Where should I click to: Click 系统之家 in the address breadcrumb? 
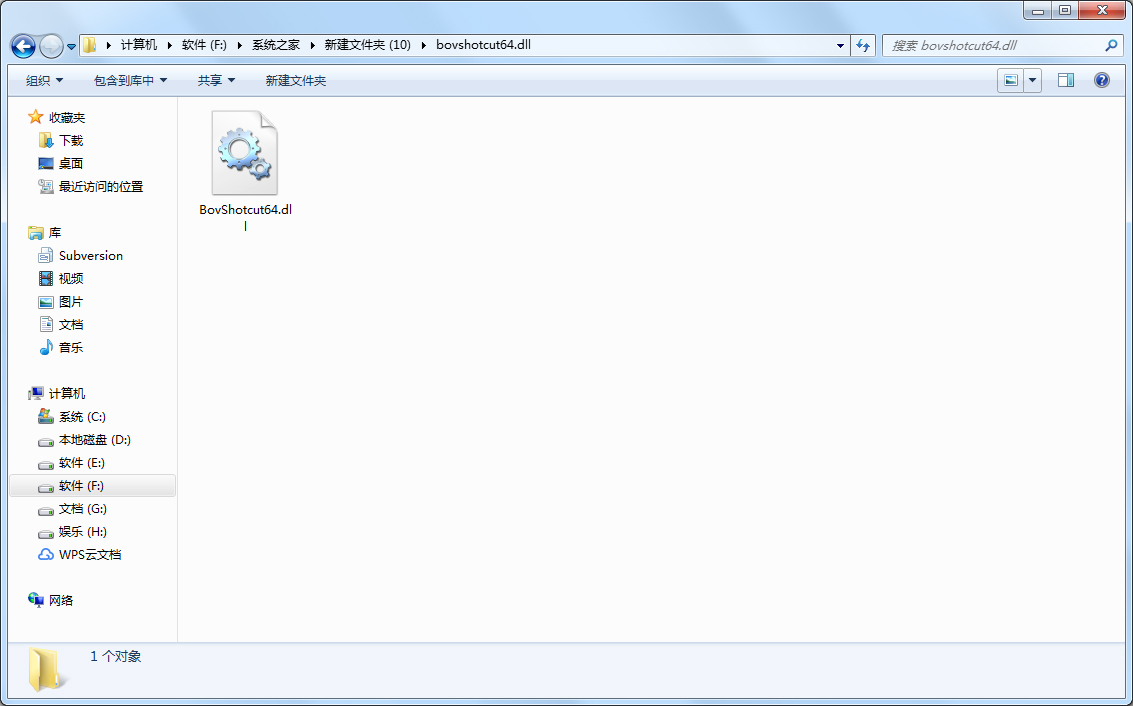pos(275,45)
